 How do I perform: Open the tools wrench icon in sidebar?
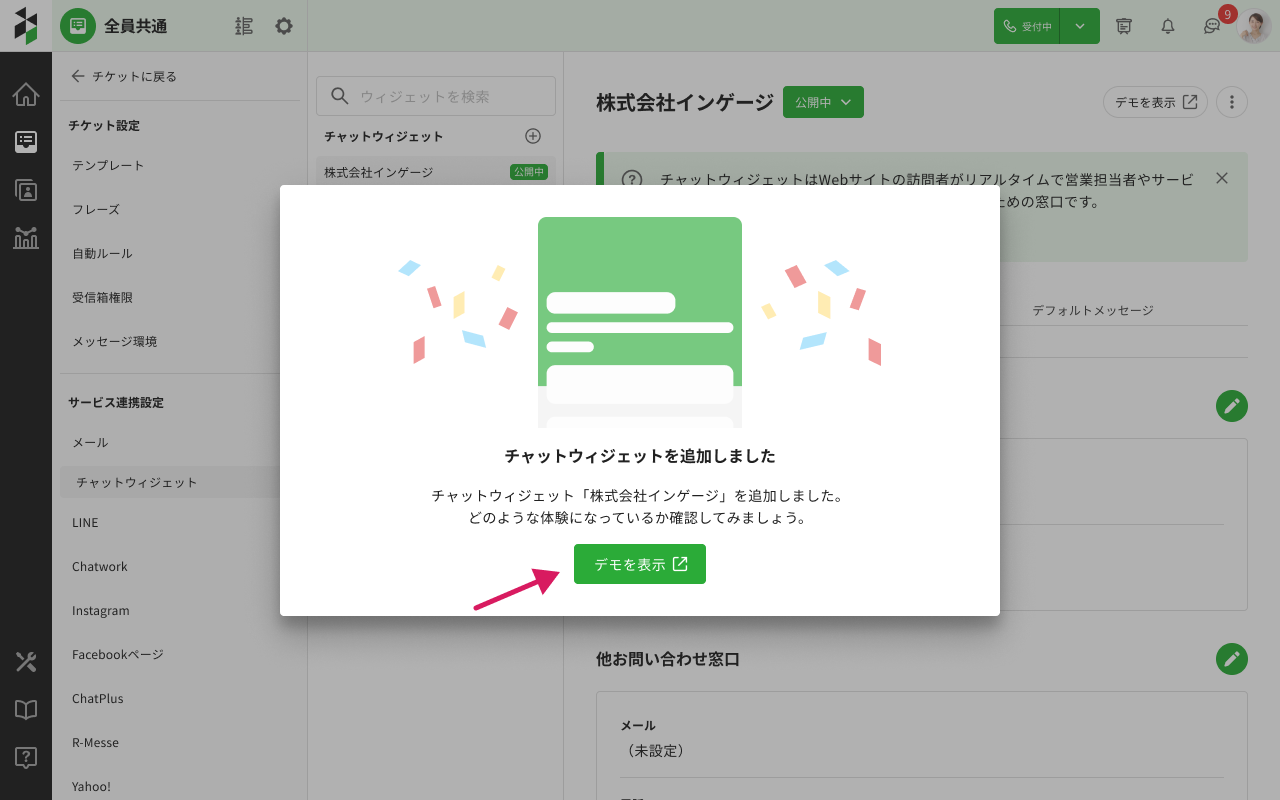click(26, 662)
